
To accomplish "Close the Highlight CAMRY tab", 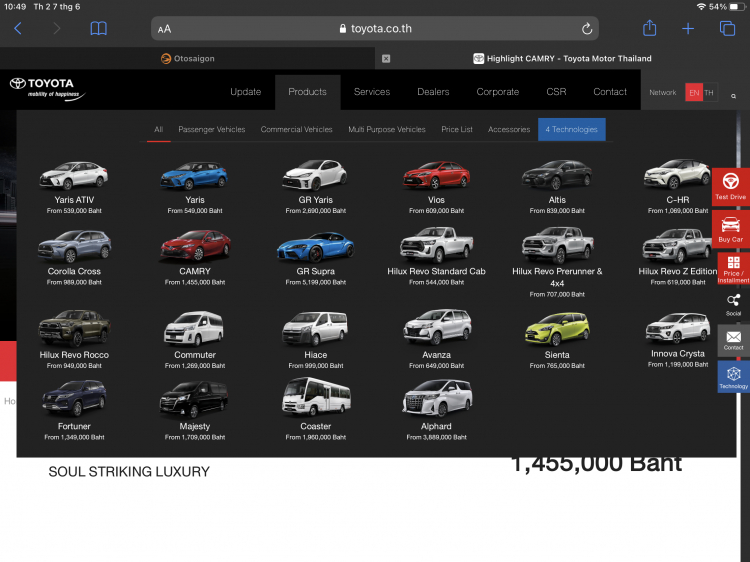I will click(386, 58).
